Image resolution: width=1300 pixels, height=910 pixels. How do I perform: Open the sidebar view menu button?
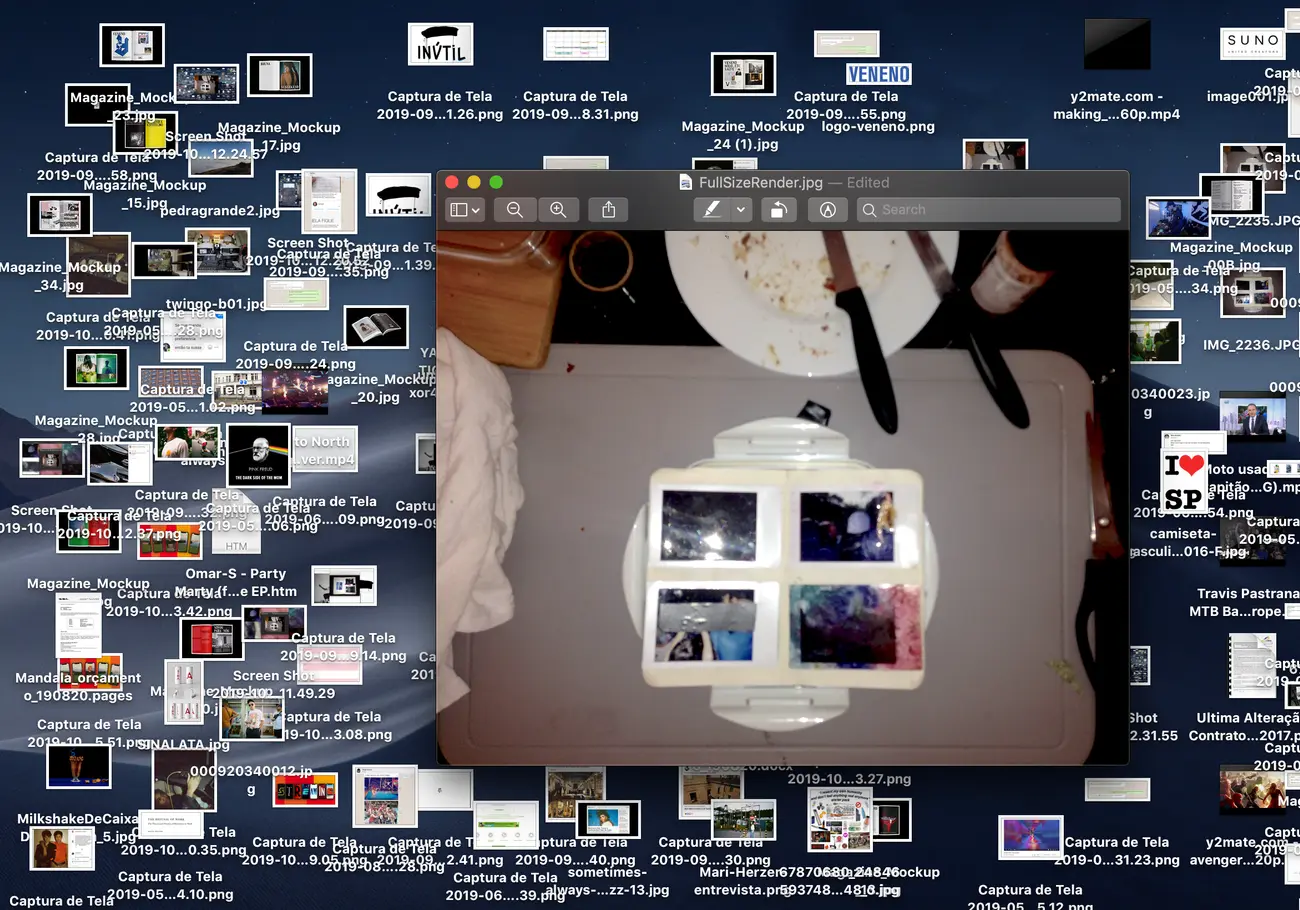[x=465, y=210]
